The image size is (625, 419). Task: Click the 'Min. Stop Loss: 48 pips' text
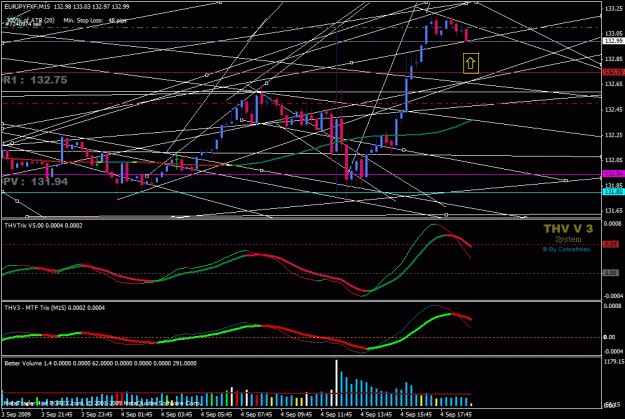coord(95,20)
